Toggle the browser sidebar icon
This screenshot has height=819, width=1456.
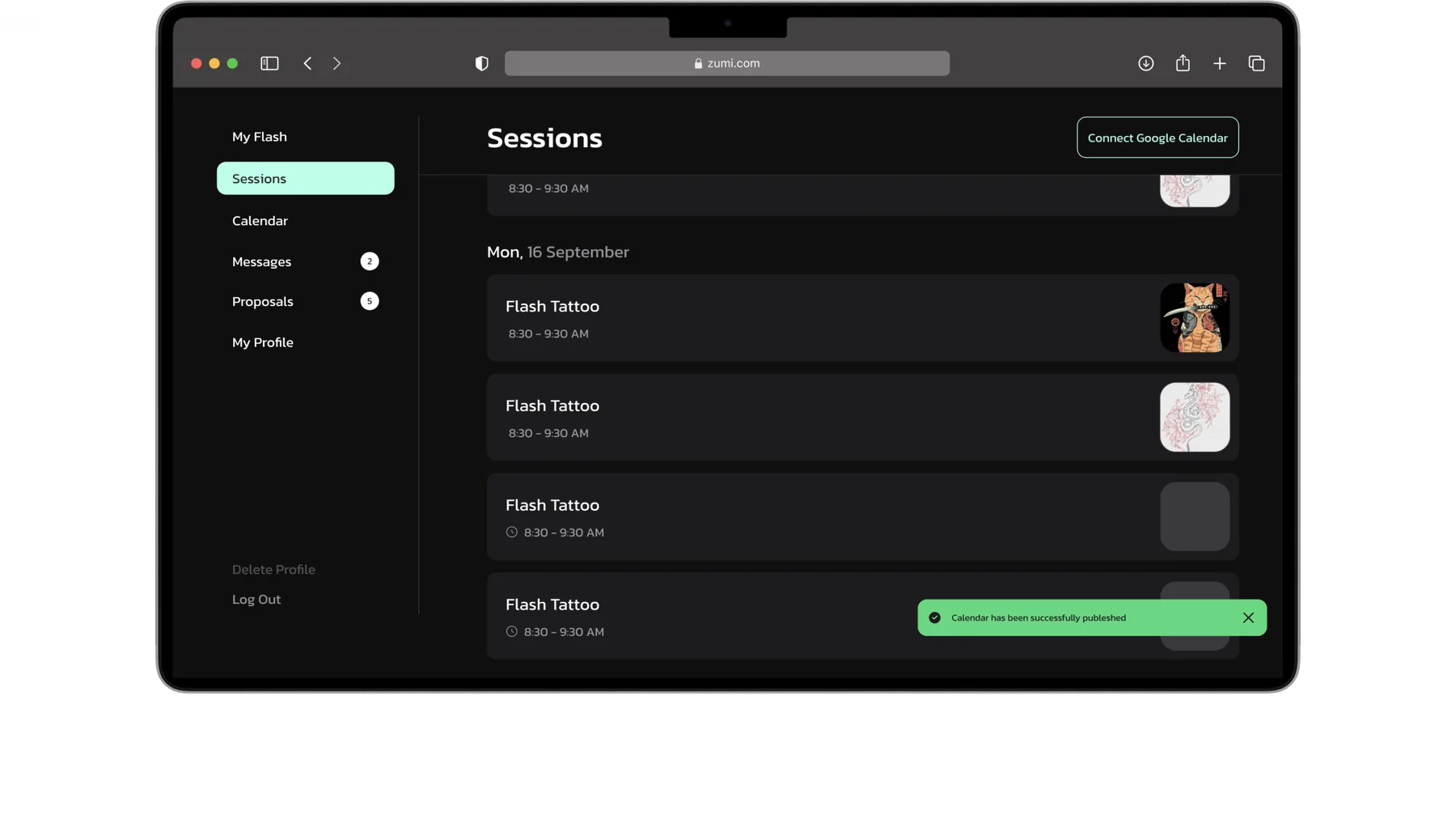(269, 63)
